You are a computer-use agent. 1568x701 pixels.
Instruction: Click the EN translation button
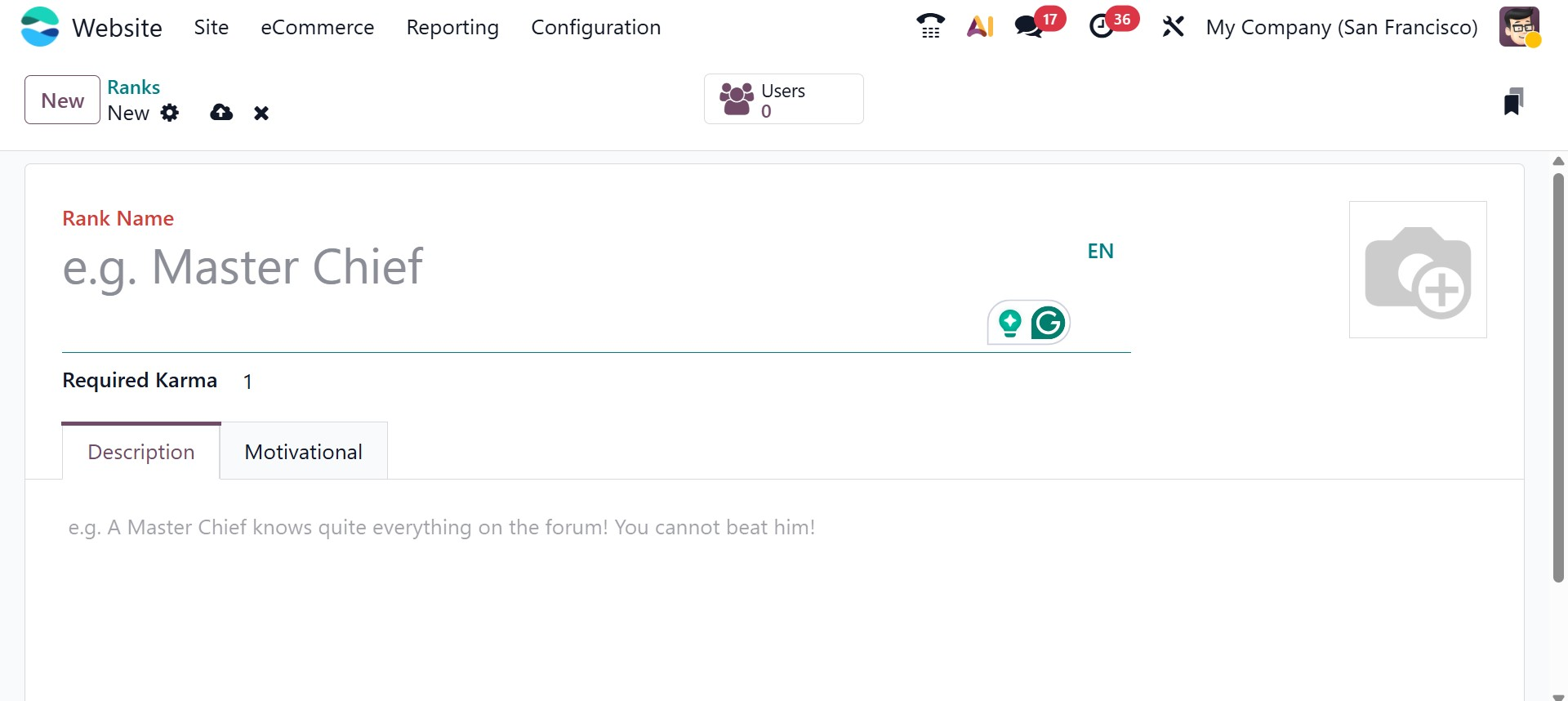pos(1100,251)
